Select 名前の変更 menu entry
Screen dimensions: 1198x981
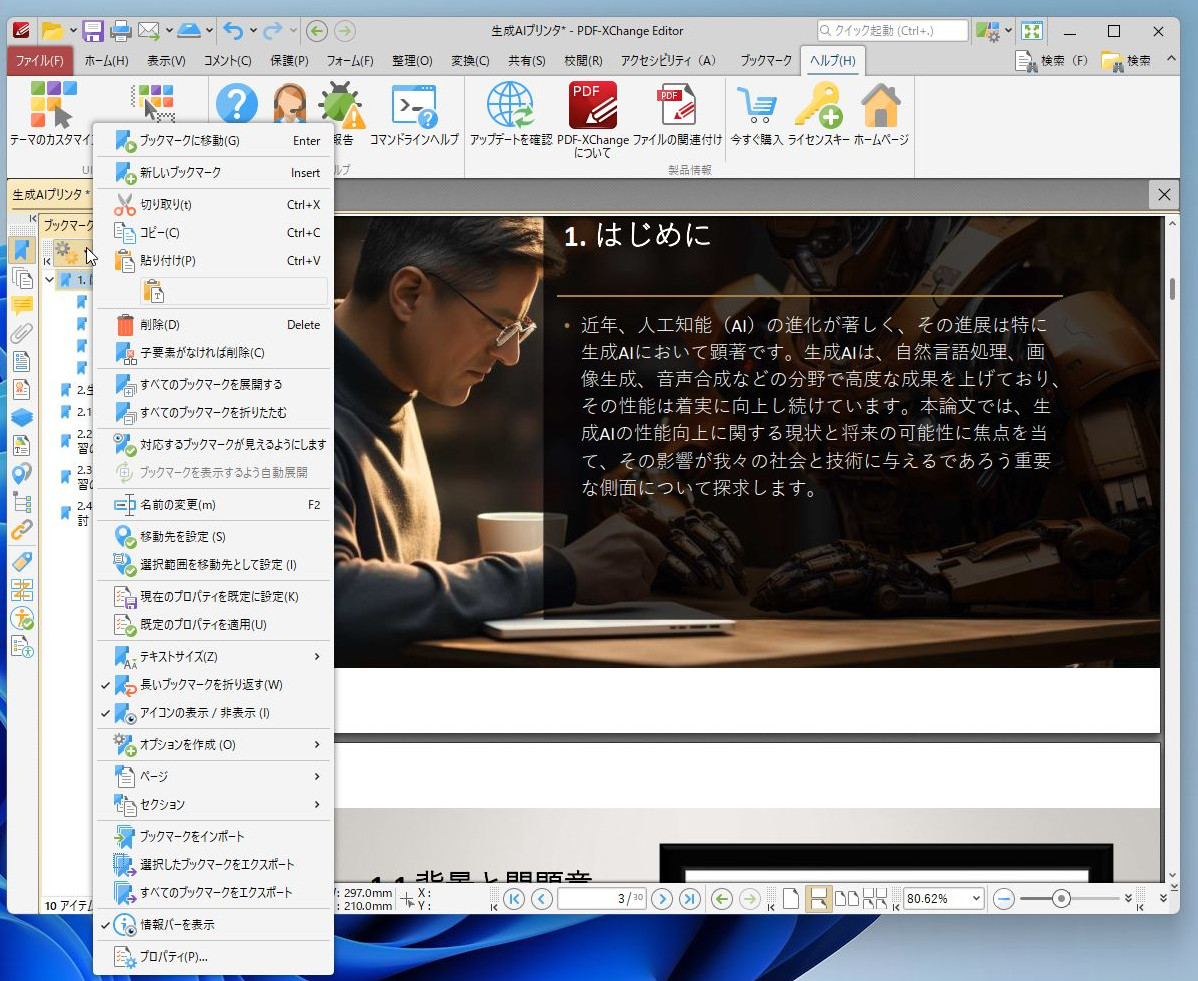click(x=214, y=505)
